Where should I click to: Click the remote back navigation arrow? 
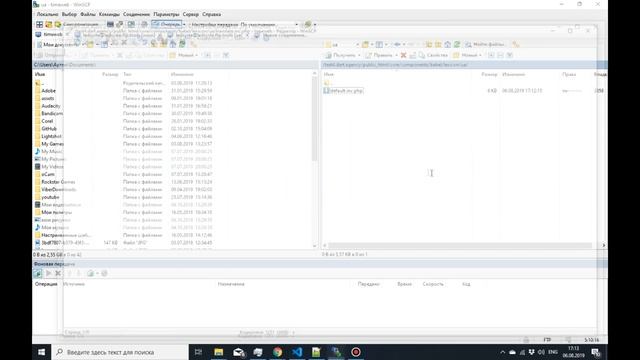click(x=398, y=44)
